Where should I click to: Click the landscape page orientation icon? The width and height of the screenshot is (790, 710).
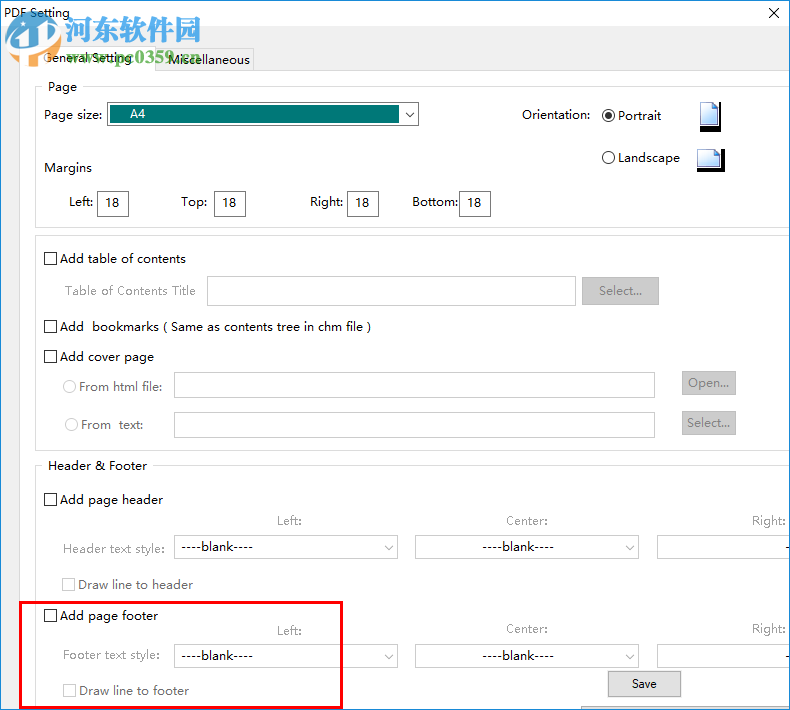[x=711, y=160]
